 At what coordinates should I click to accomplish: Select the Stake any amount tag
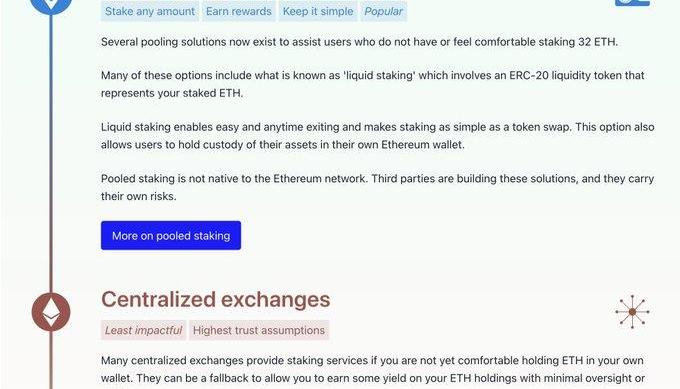(150, 11)
